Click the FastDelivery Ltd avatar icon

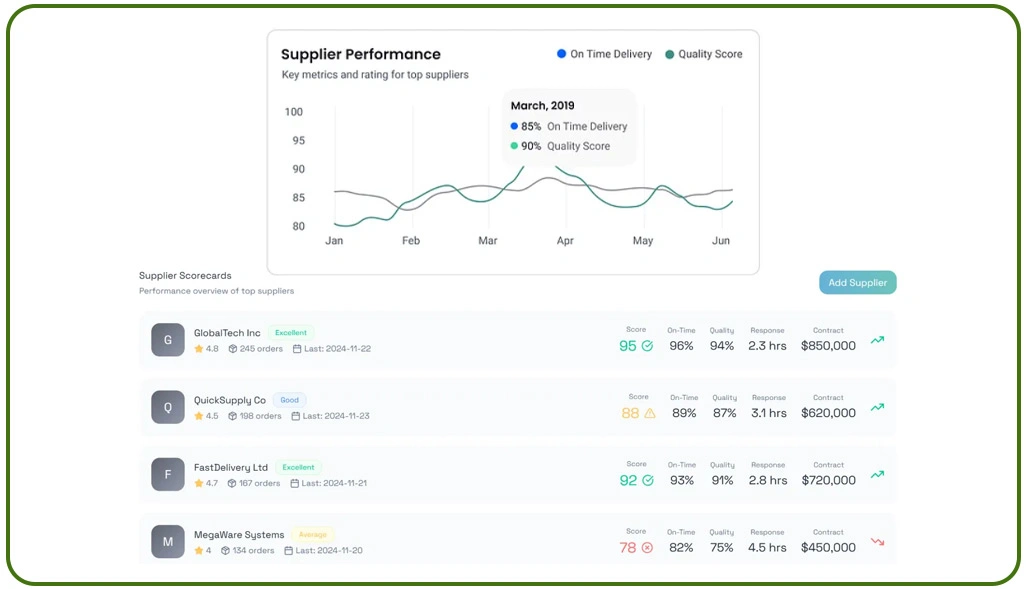tap(167, 474)
